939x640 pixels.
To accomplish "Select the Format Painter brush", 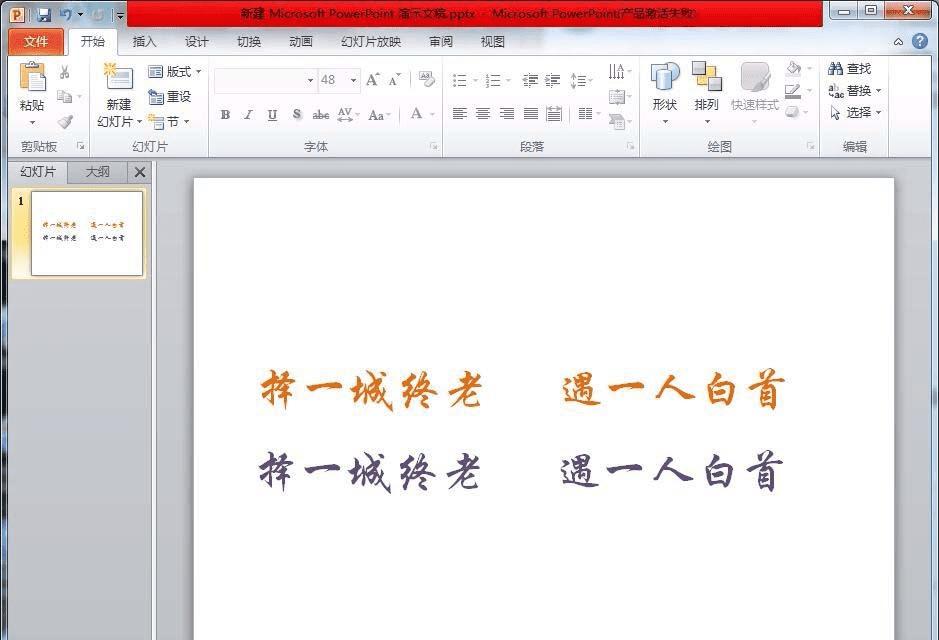I will tap(65, 122).
